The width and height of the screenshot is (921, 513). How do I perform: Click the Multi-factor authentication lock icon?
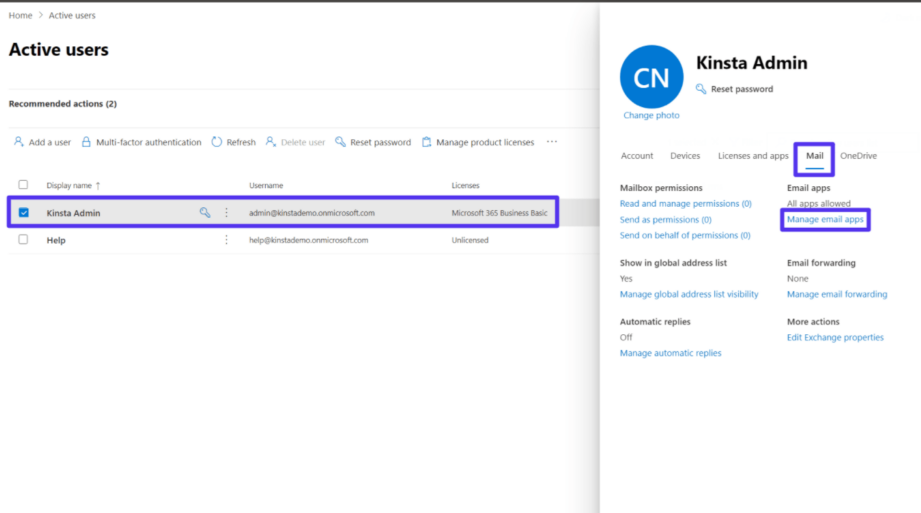coord(86,142)
